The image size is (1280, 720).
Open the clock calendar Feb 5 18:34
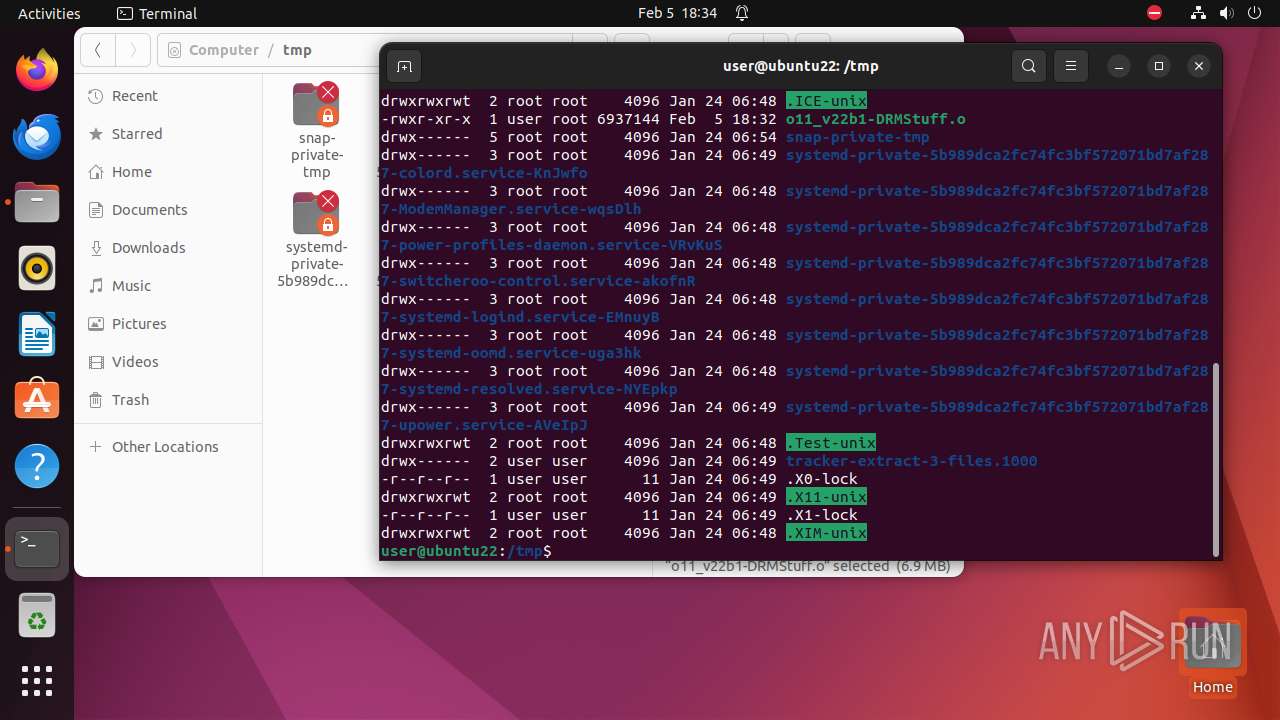677,13
